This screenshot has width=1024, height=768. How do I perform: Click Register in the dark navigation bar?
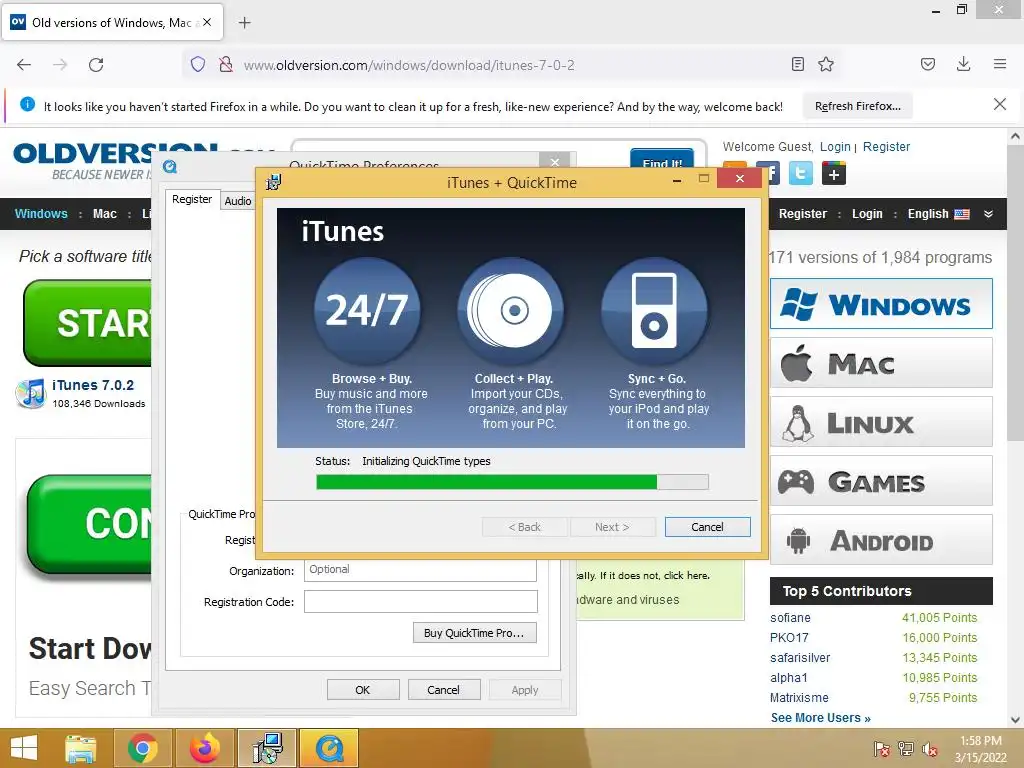pos(803,214)
